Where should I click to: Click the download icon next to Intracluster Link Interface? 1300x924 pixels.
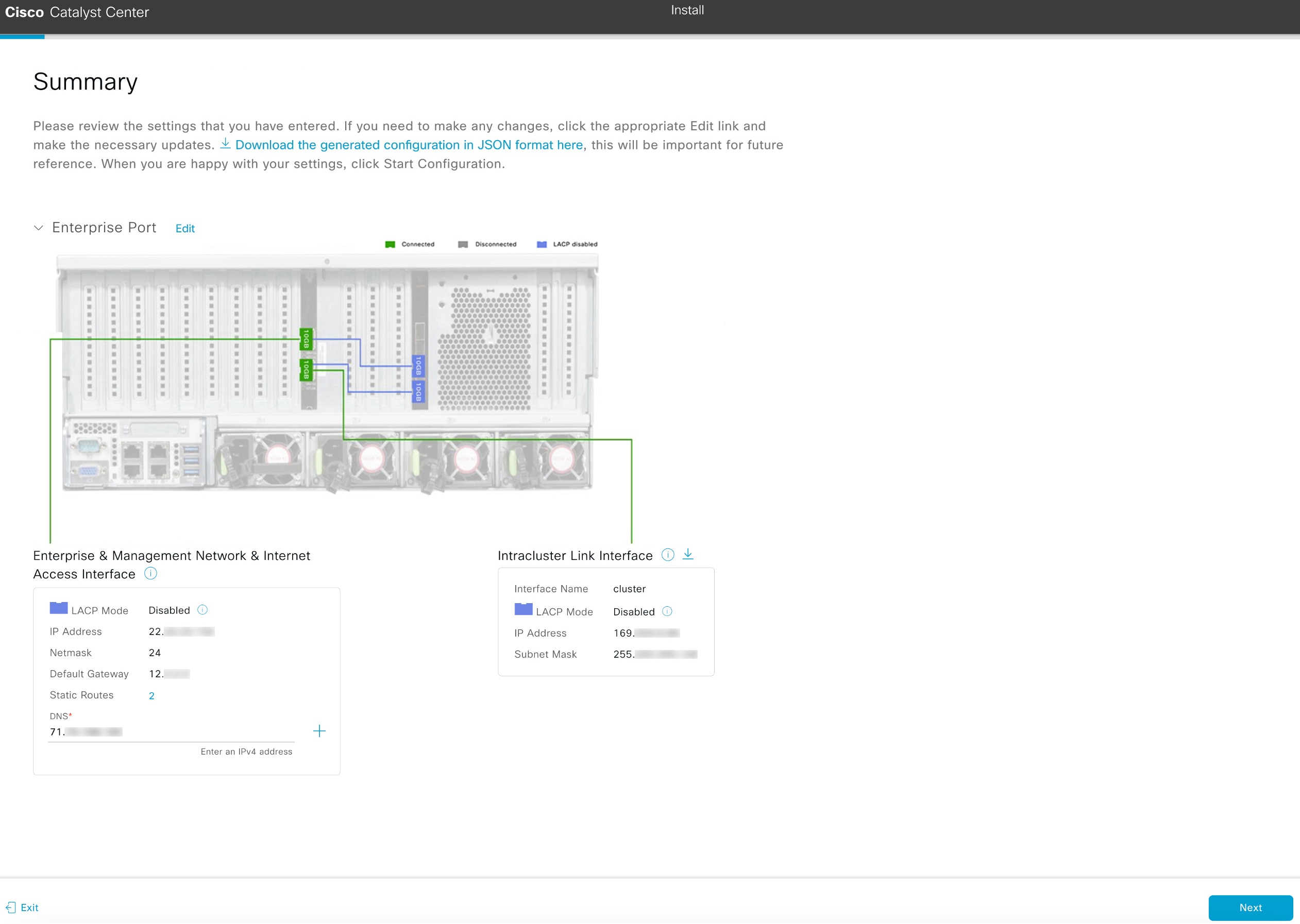point(689,555)
